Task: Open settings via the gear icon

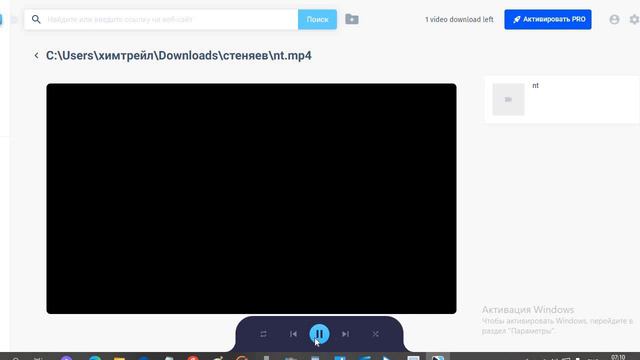Action: [x=635, y=20]
